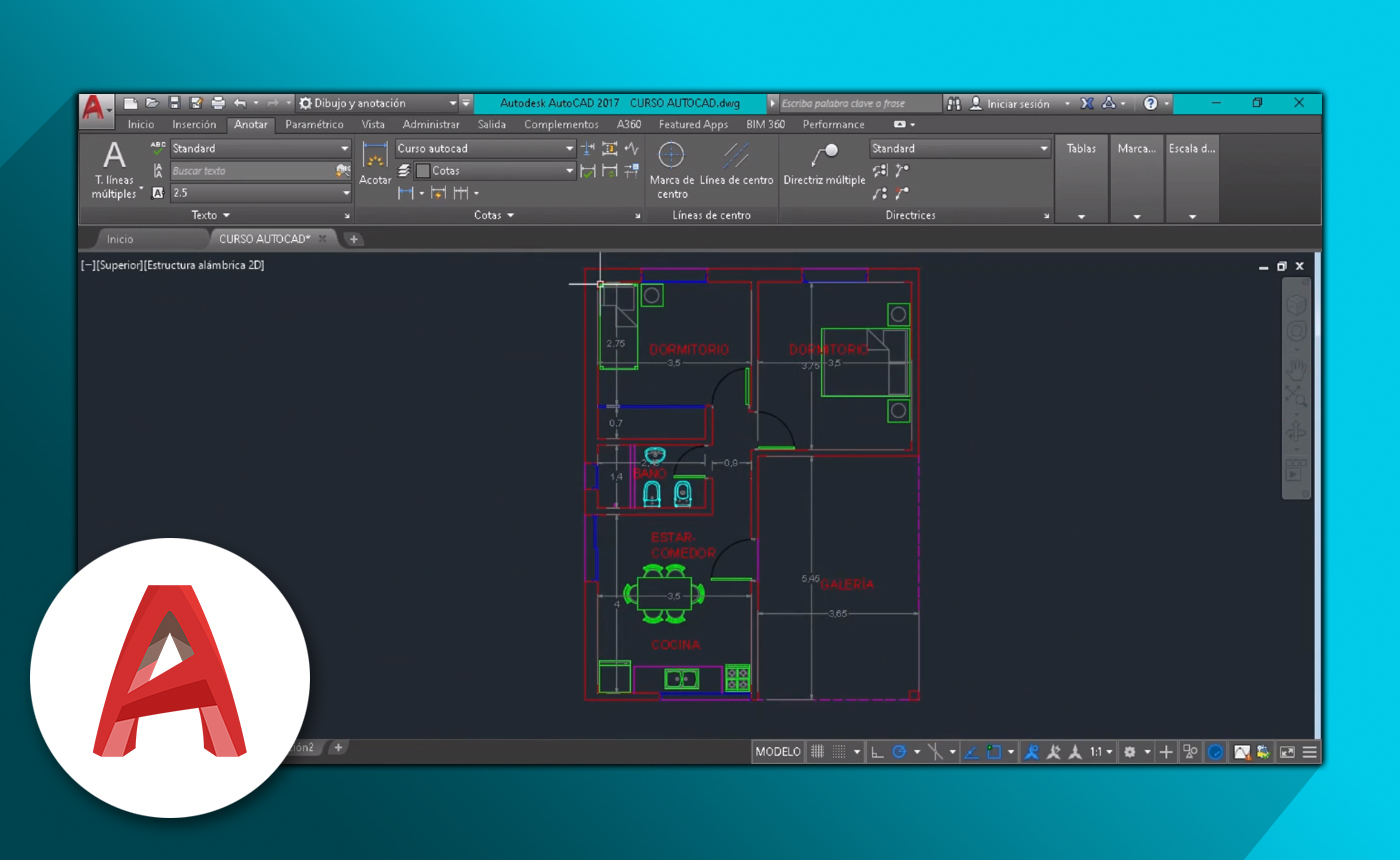
Task: Open the Escala d... collapsed panel
Action: click(x=1192, y=178)
